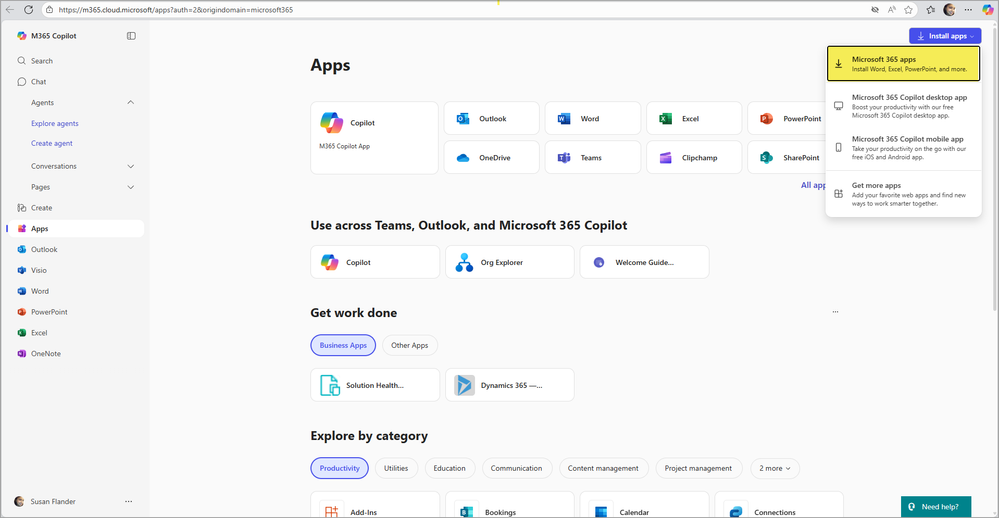Select the Utilities category pill

(x=396, y=468)
